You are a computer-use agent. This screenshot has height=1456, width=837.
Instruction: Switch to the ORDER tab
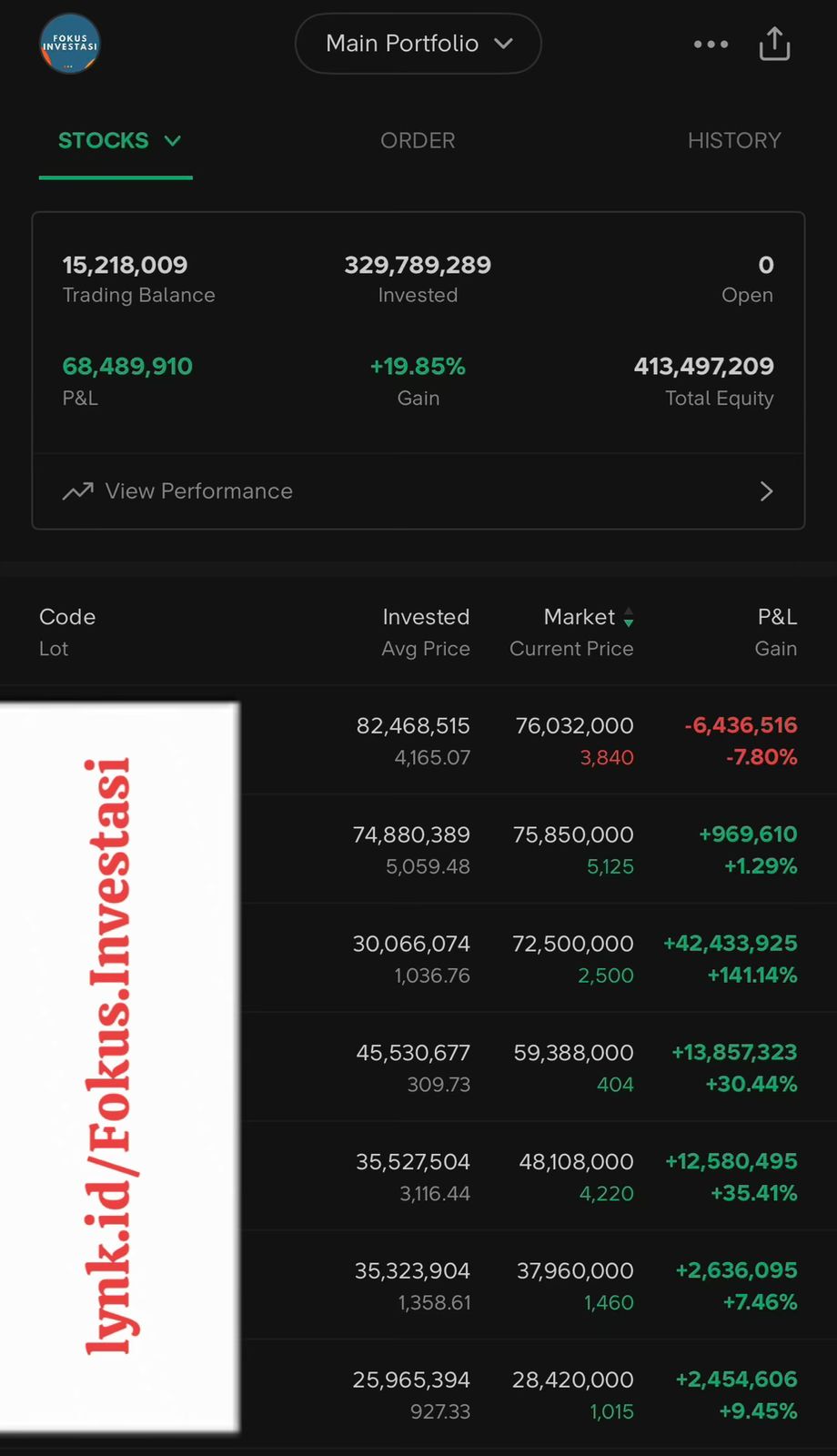[x=418, y=141]
